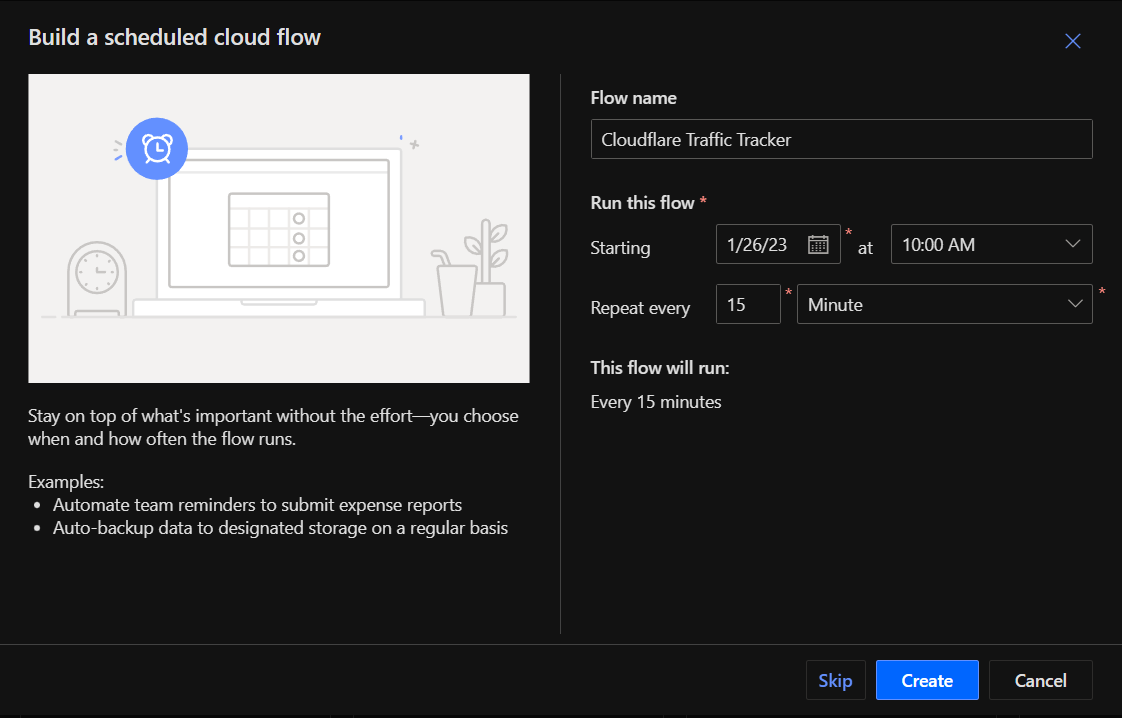Click the 'Automate team reminders' example bullet
The height and width of the screenshot is (718, 1122).
[x=257, y=504]
